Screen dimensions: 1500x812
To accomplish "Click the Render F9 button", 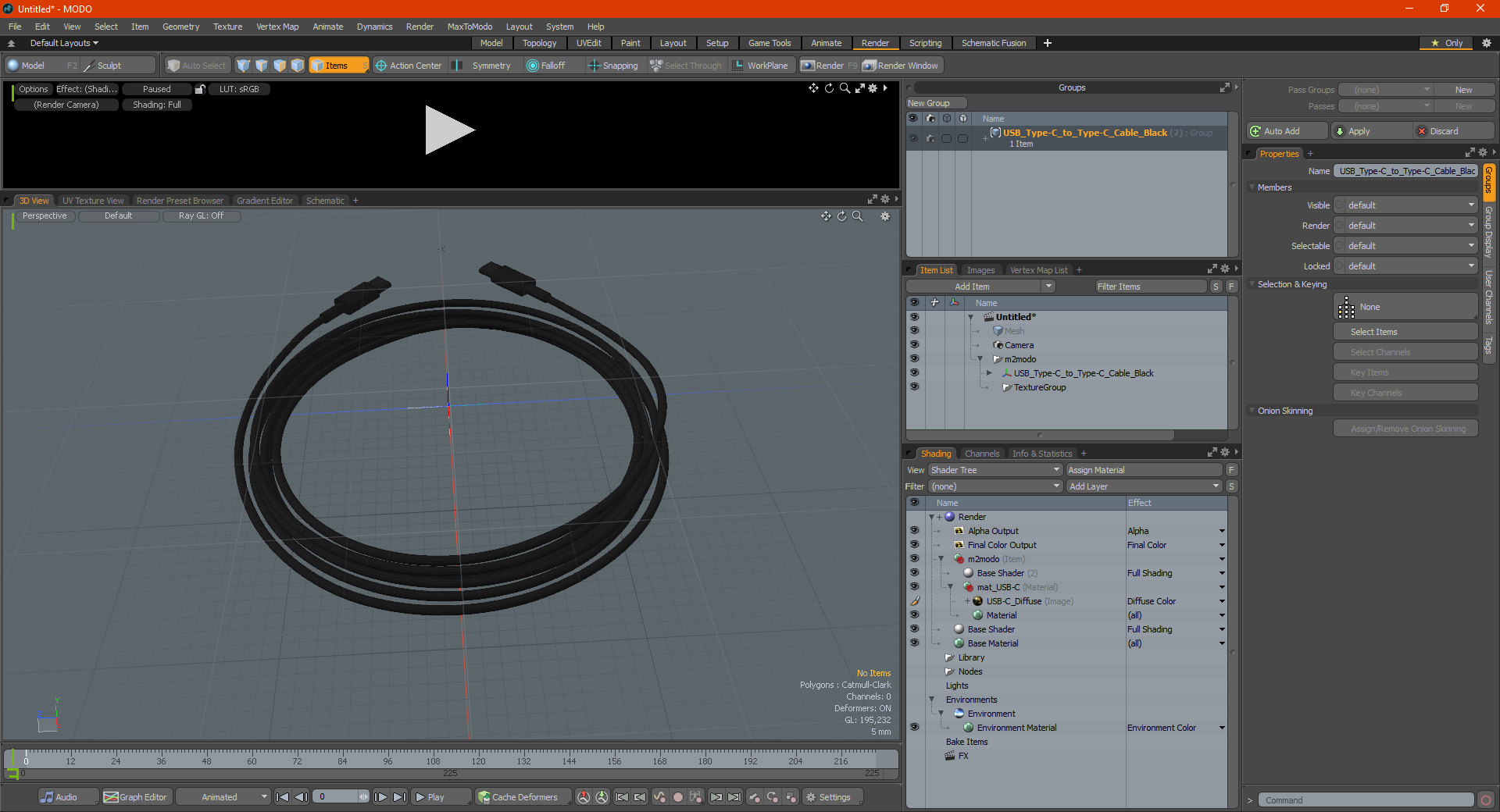I will tap(829, 66).
